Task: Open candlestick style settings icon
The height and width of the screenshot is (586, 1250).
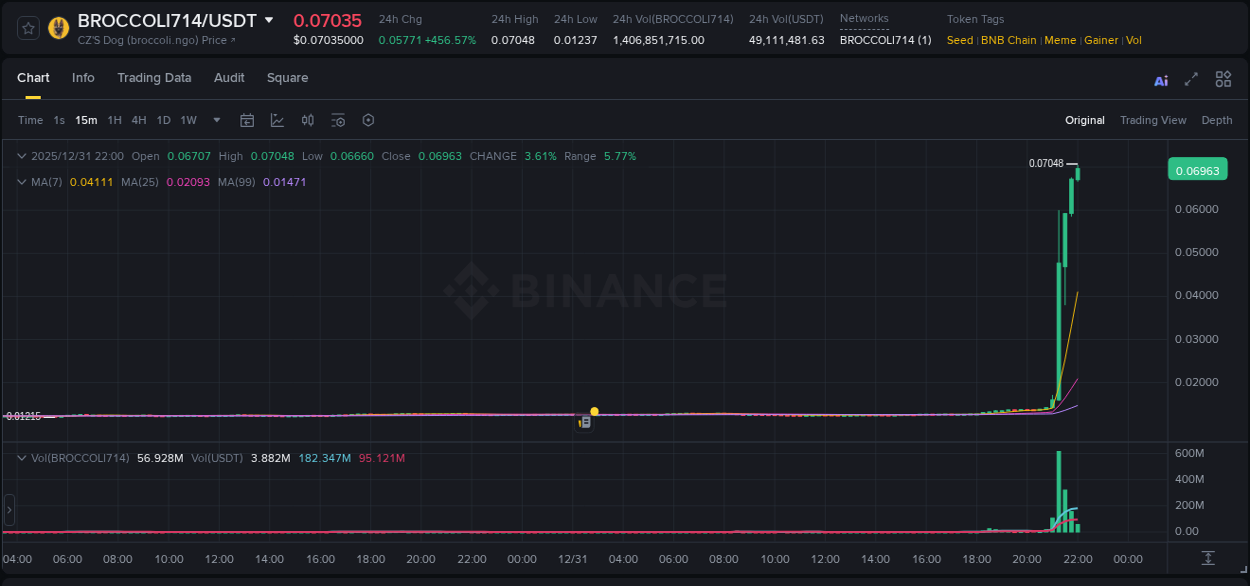Action: click(x=309, y=120)
